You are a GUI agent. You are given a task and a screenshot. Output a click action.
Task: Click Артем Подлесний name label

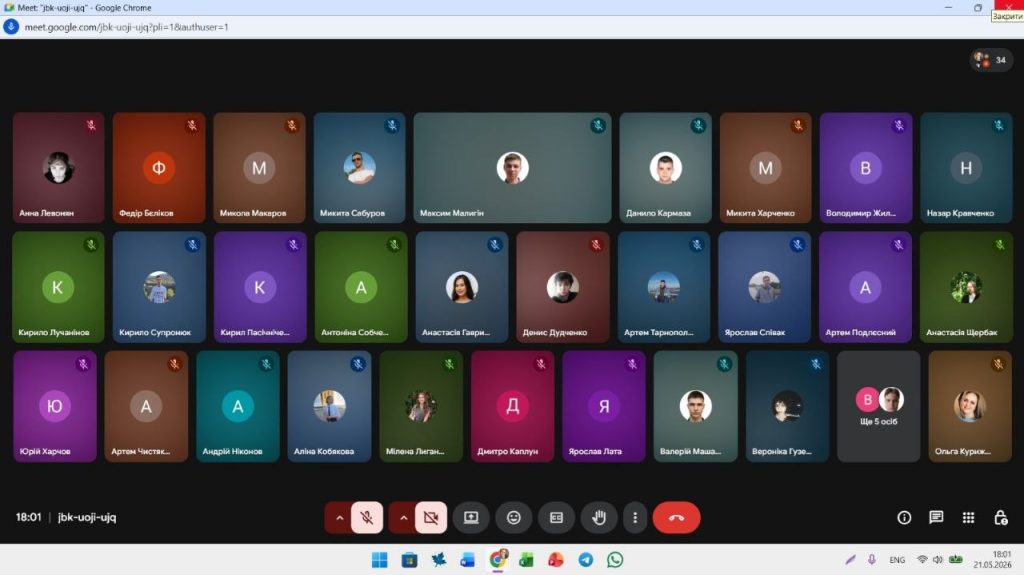[x=860, y=333]
